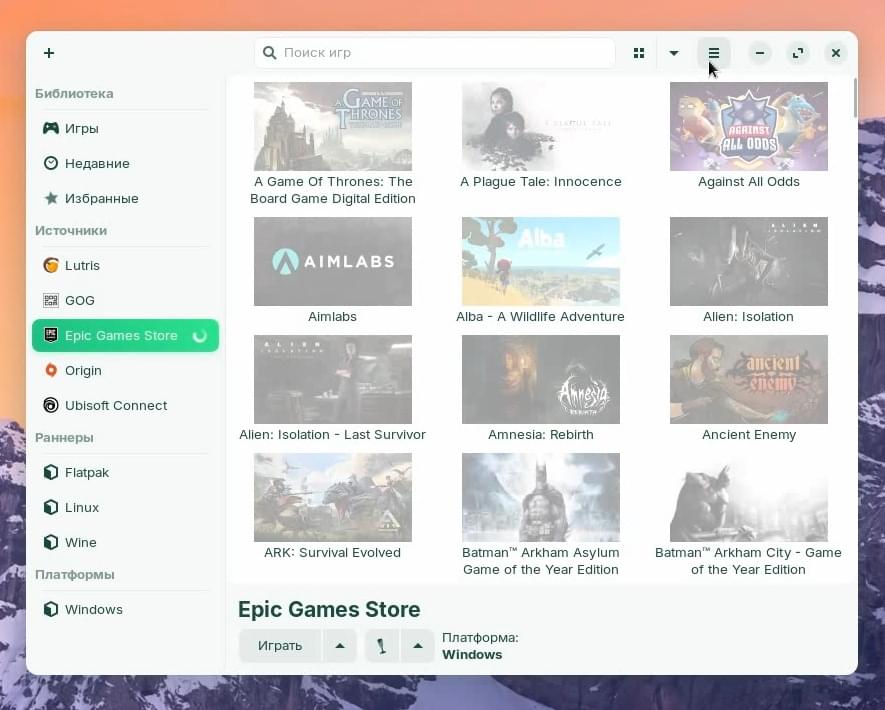Select the Lutris source label
This screenshot has width=885, height=710.
[x=82, y=265]
